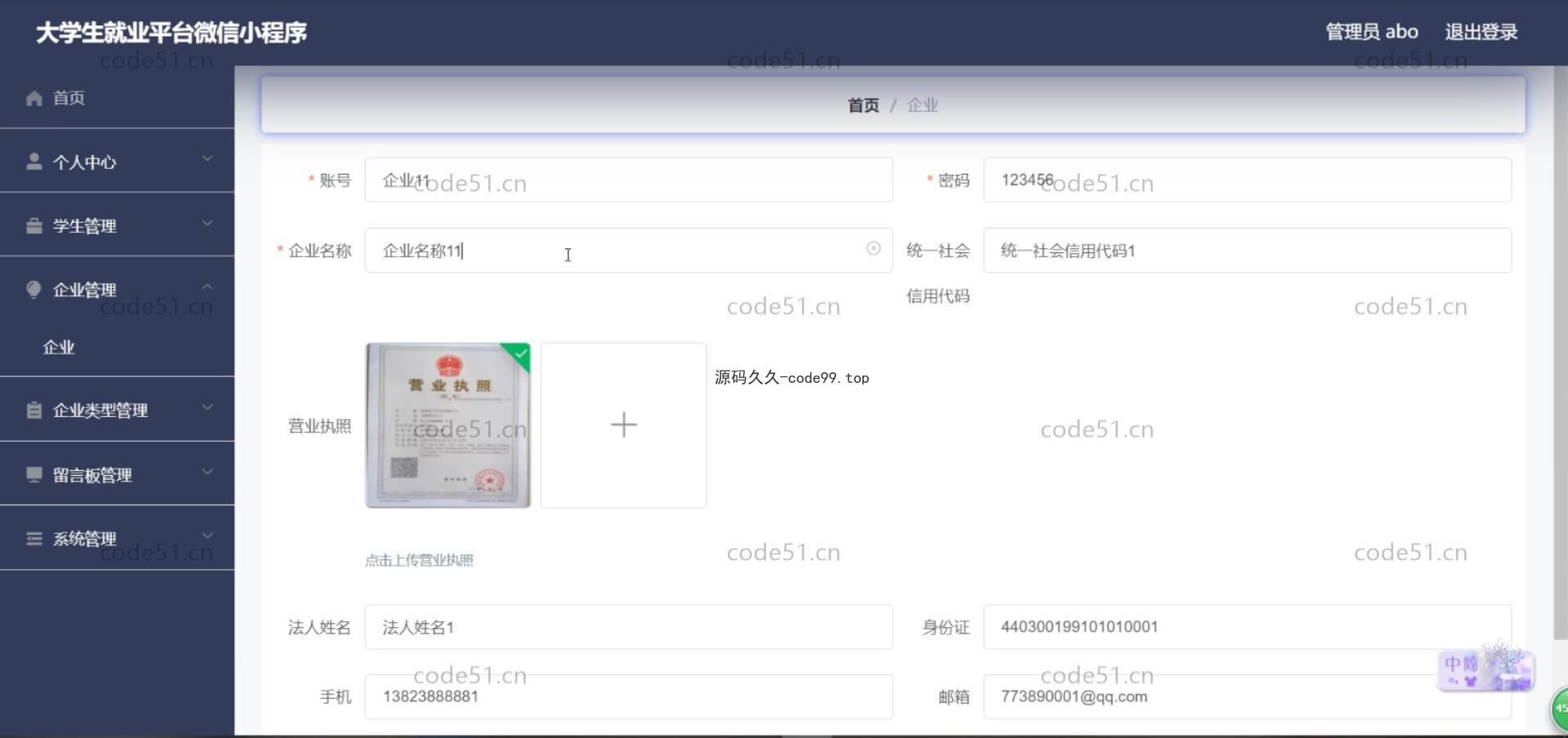Select the 企业 submenu item

[x=117, y=348]
